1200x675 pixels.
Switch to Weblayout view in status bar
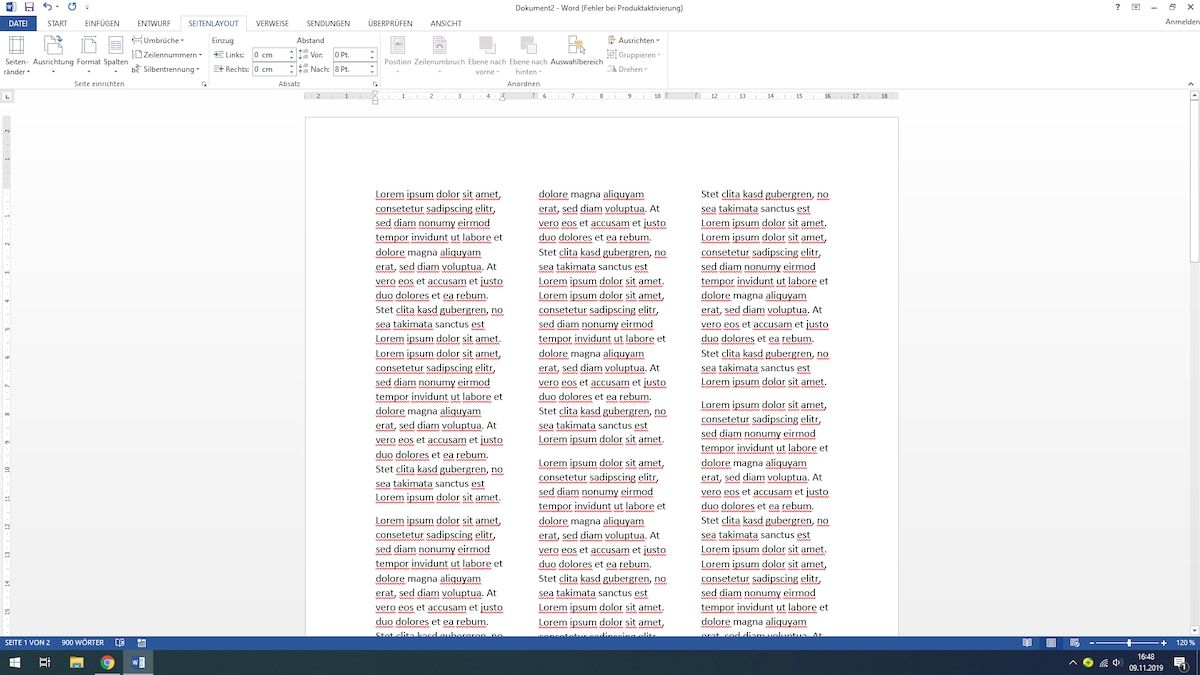1074,643
